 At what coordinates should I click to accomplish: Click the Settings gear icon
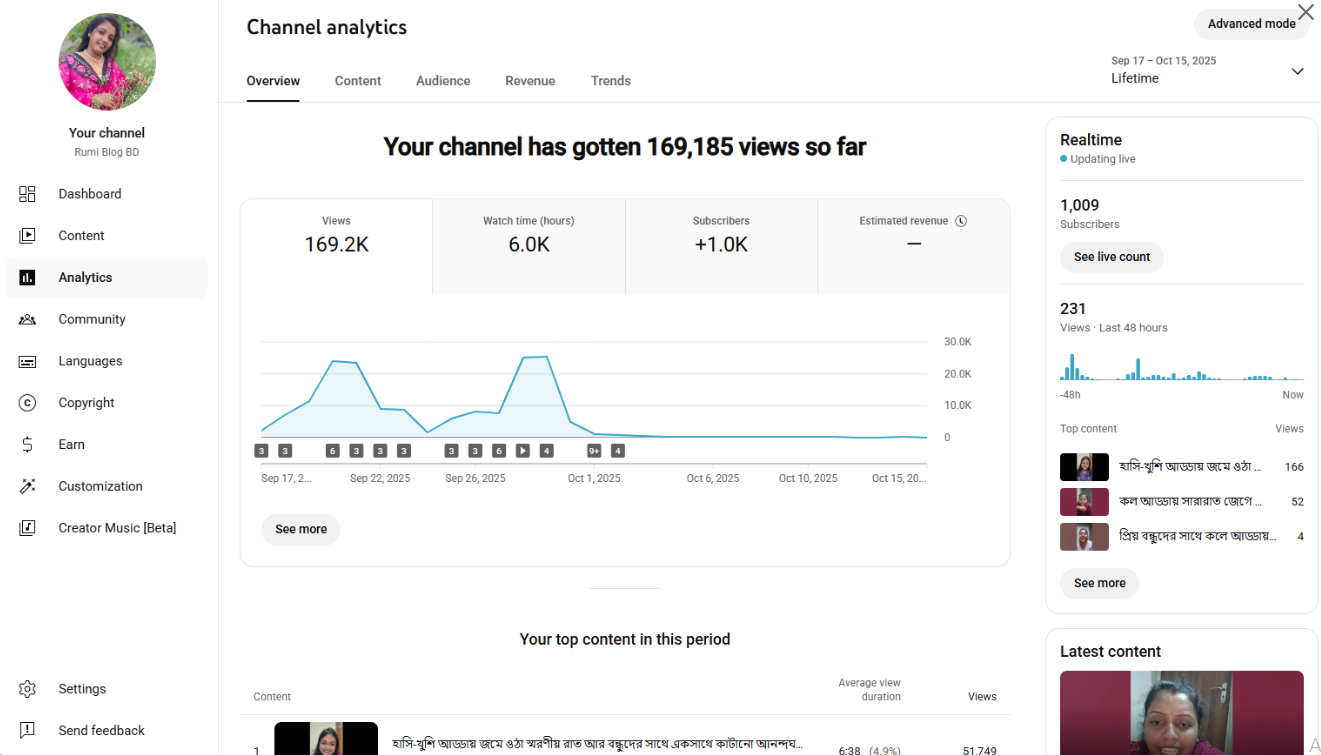27,688
